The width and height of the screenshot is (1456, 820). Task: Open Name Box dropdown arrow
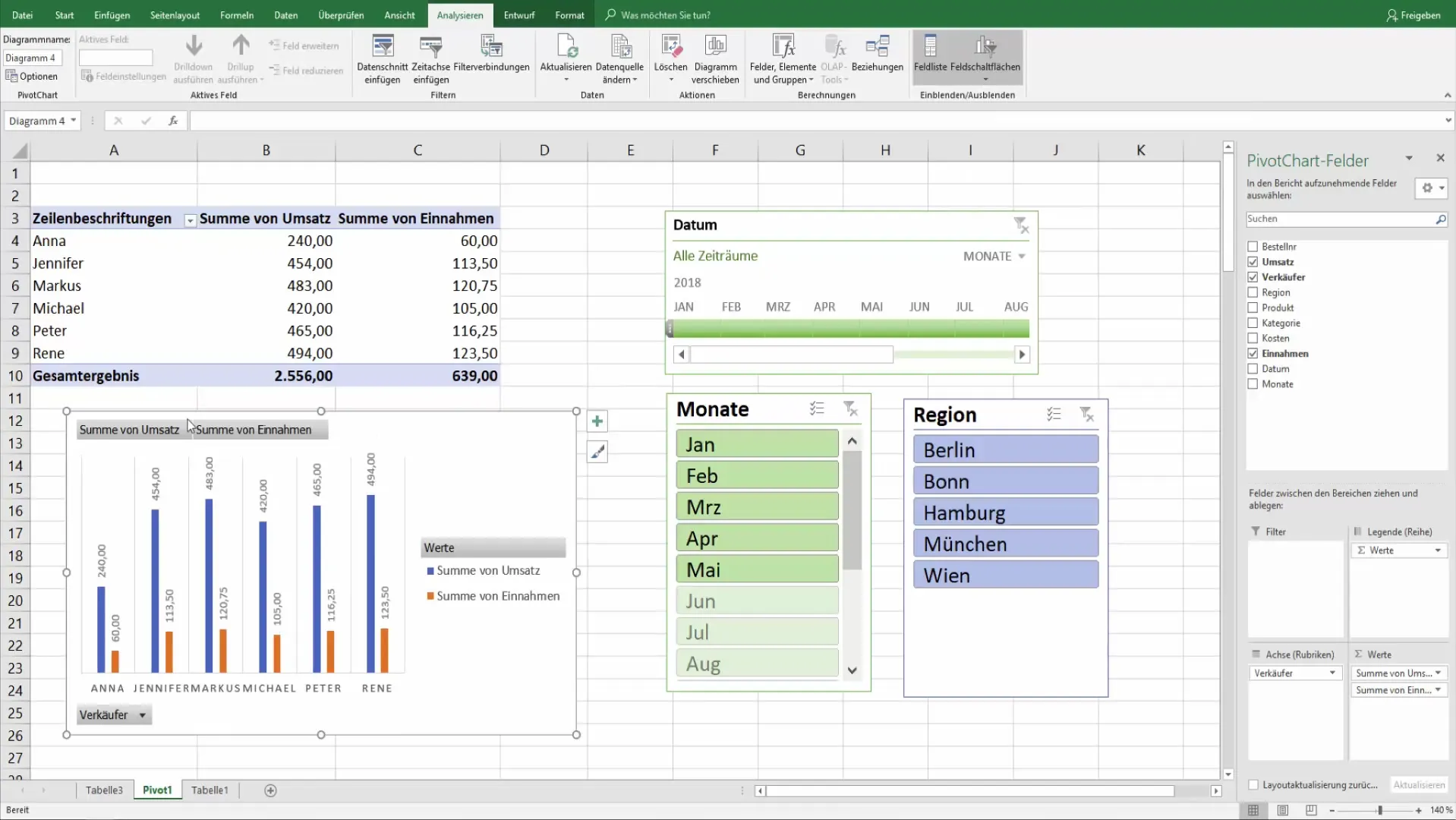pyautogui.click(x=74, y=121)
